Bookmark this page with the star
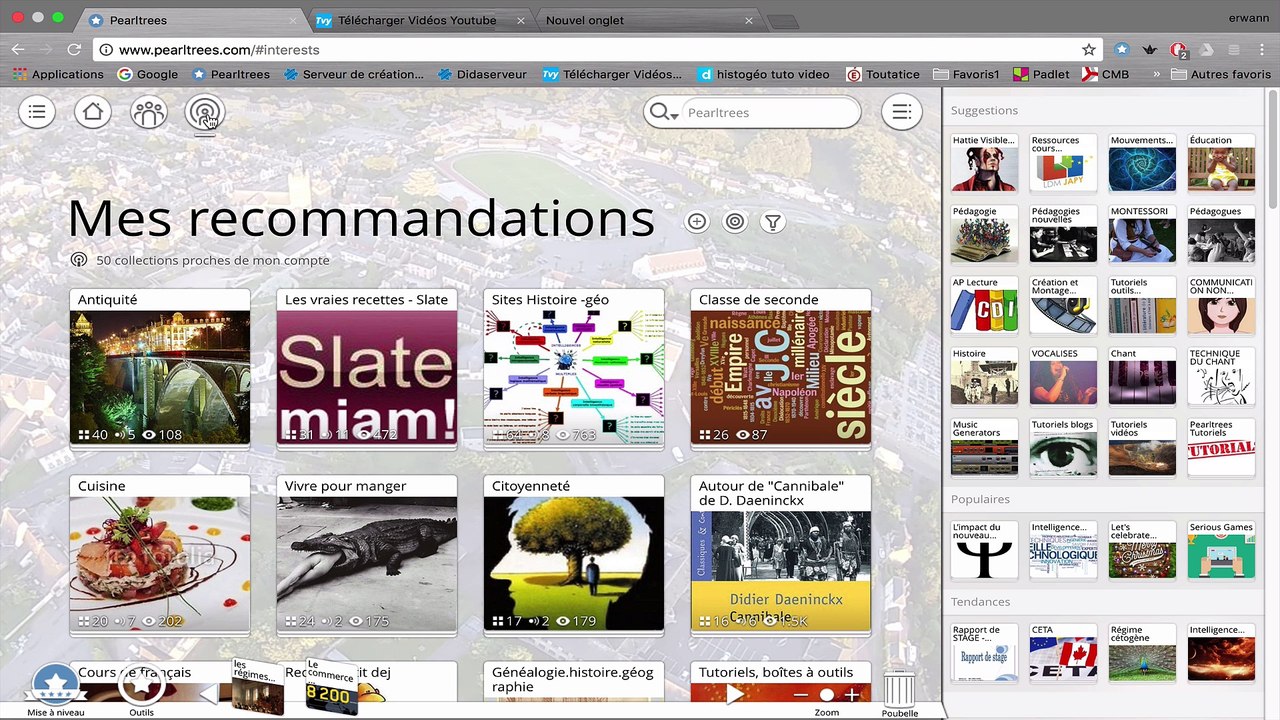This screenshot has width=1280, height=720. click(1089, 49)
